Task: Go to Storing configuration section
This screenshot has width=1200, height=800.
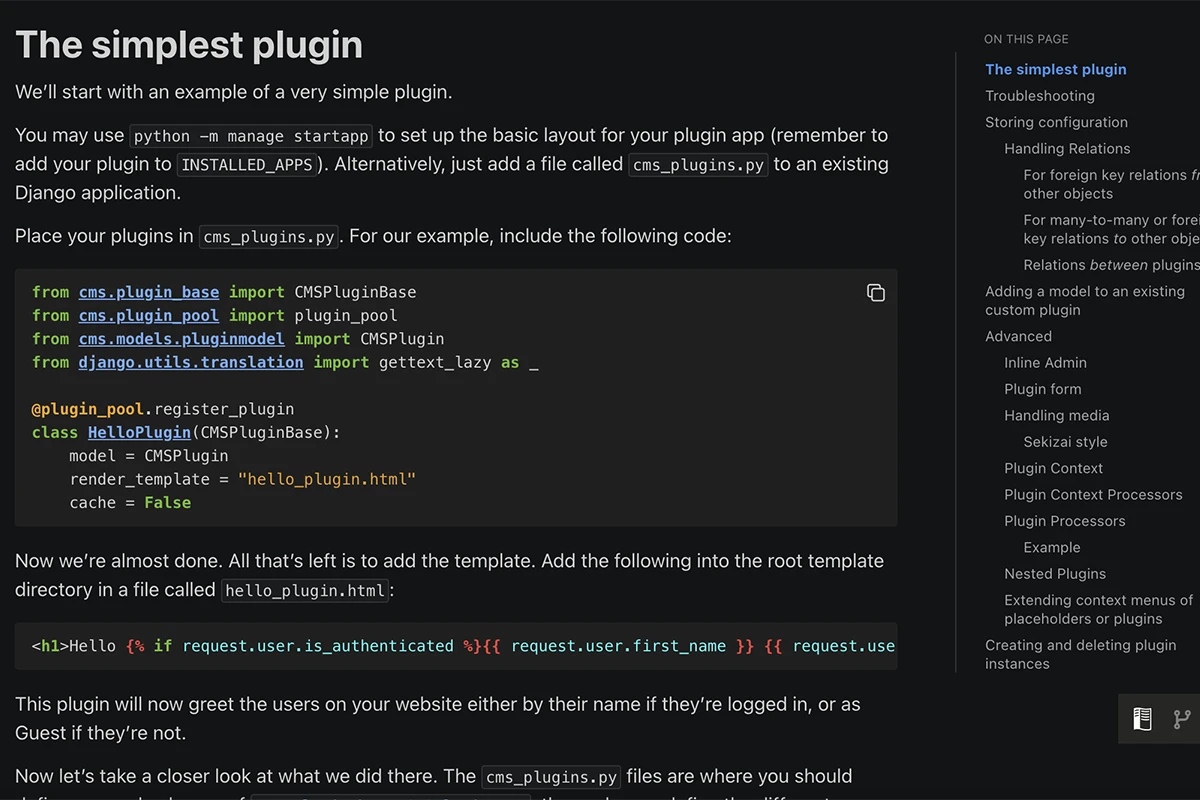Action: pos(1056,122)
